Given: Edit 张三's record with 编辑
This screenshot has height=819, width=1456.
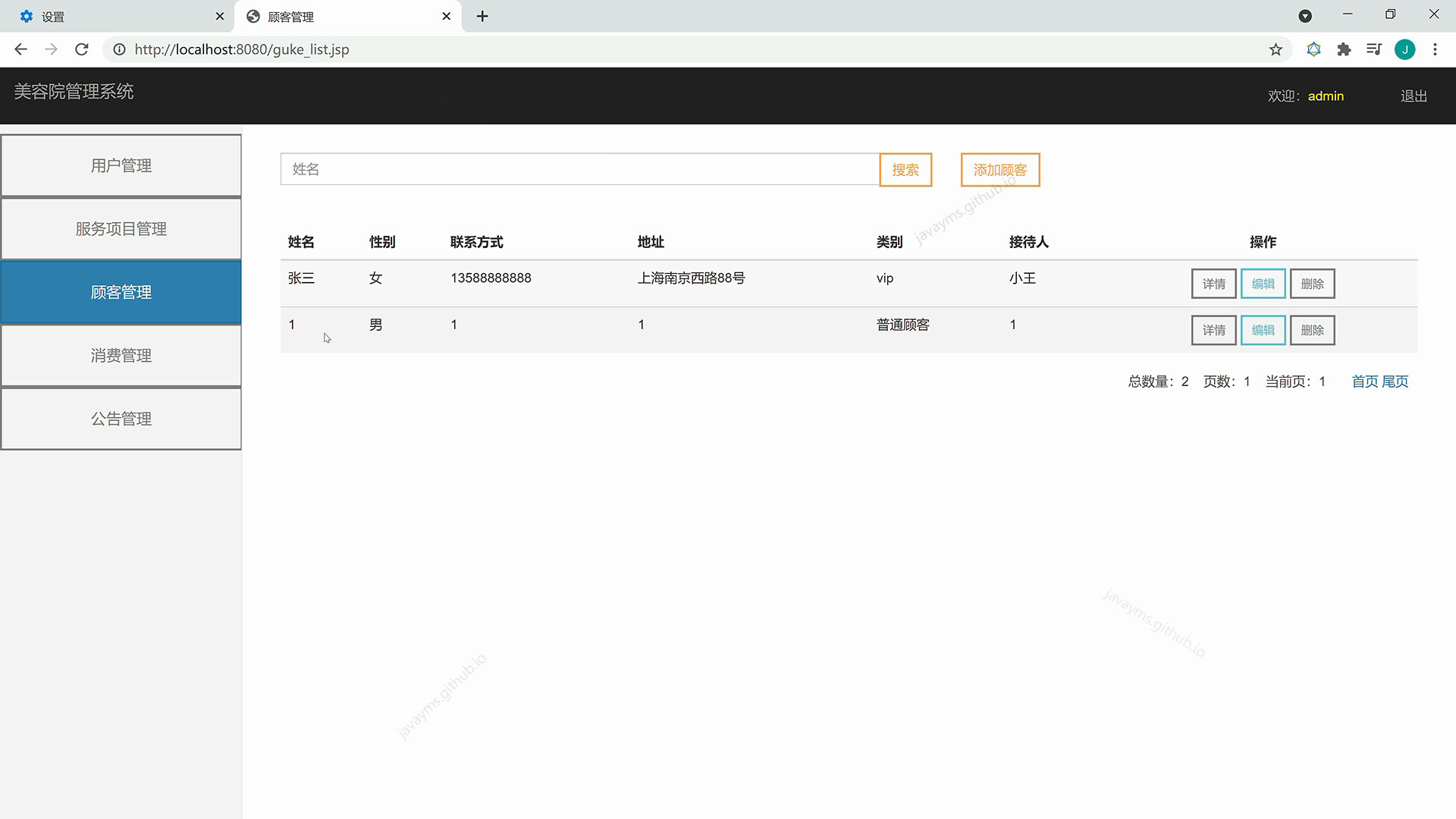Looking at the screenshot, I should [1263, 284].
